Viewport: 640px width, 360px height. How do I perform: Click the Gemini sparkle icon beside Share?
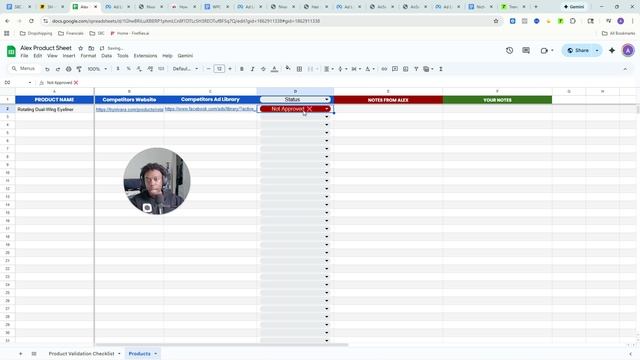click(x=612, y=51)
